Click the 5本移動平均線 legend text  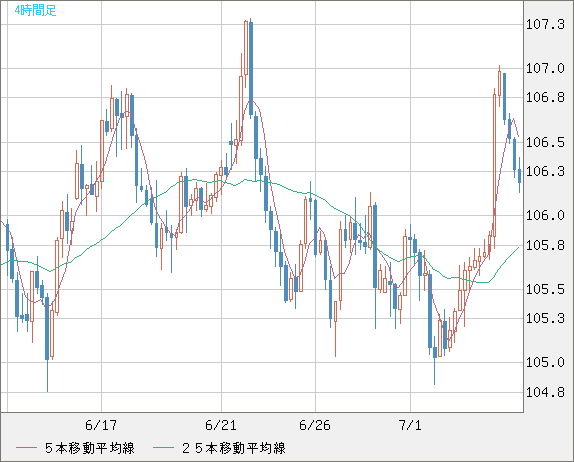pyautogui.click(x=90, y=448)
